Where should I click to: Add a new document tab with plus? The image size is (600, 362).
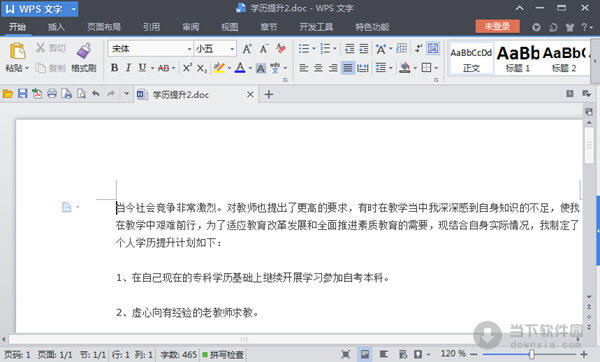(x=269, y=94)
